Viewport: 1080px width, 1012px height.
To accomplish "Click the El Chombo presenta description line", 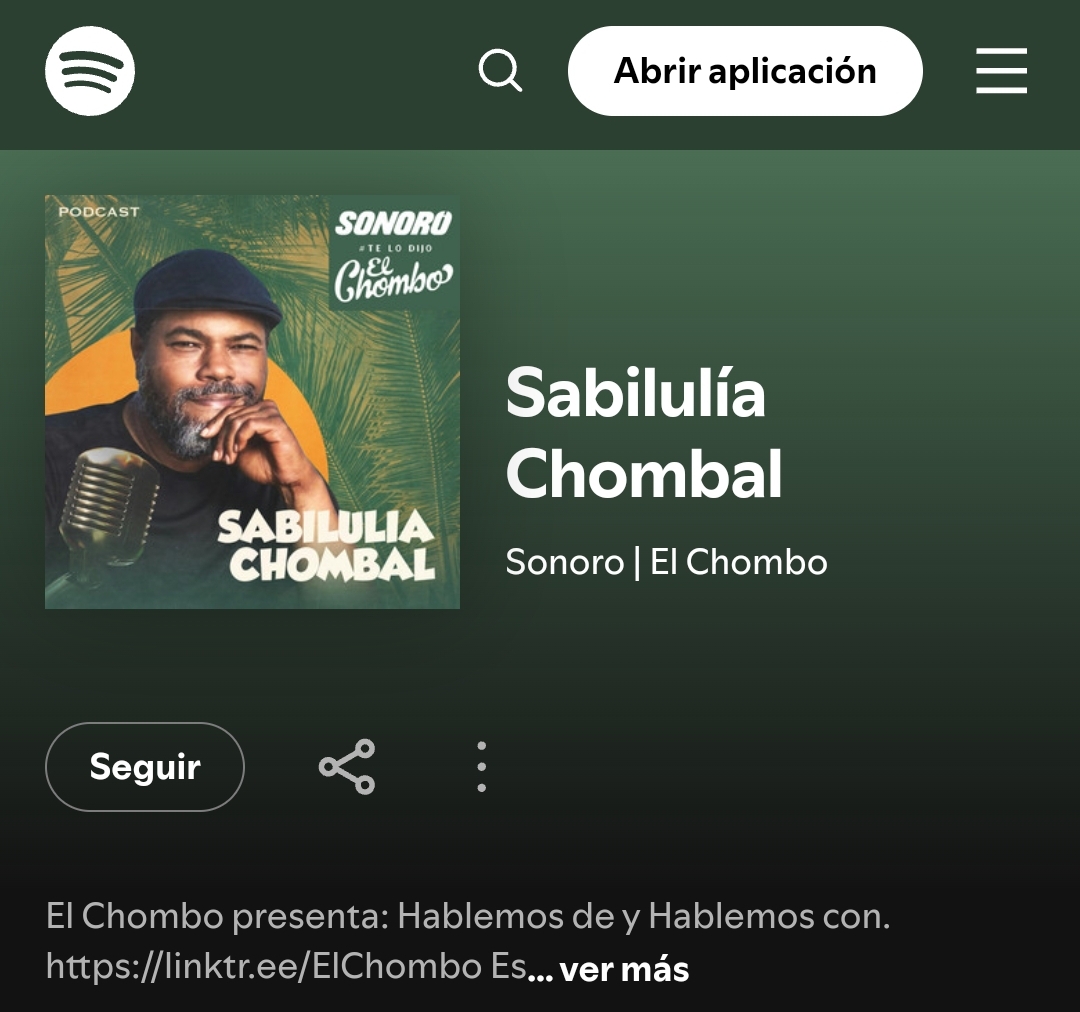I will pyautogui.click(x=468, y=916).
